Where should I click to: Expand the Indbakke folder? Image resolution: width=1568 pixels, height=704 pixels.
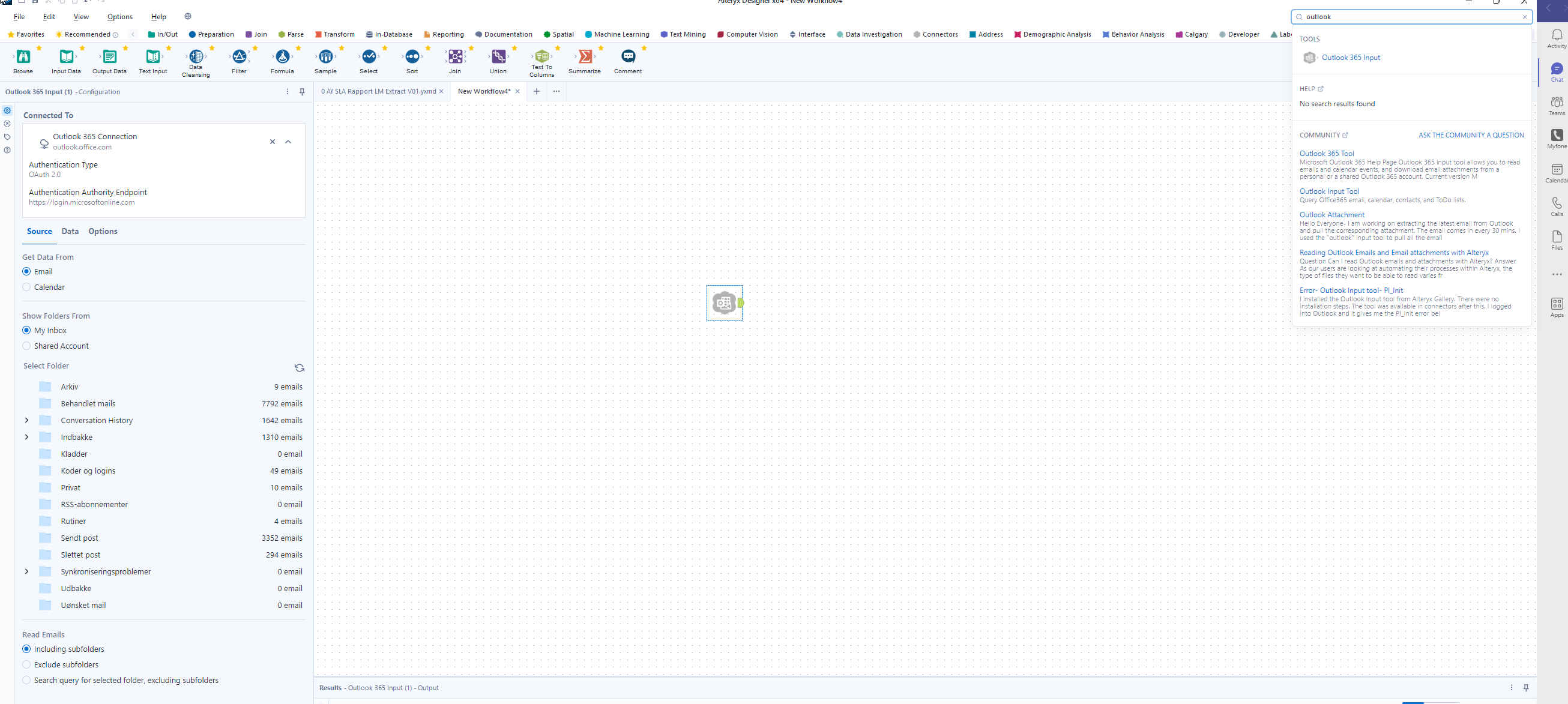(x=26, y=436)
